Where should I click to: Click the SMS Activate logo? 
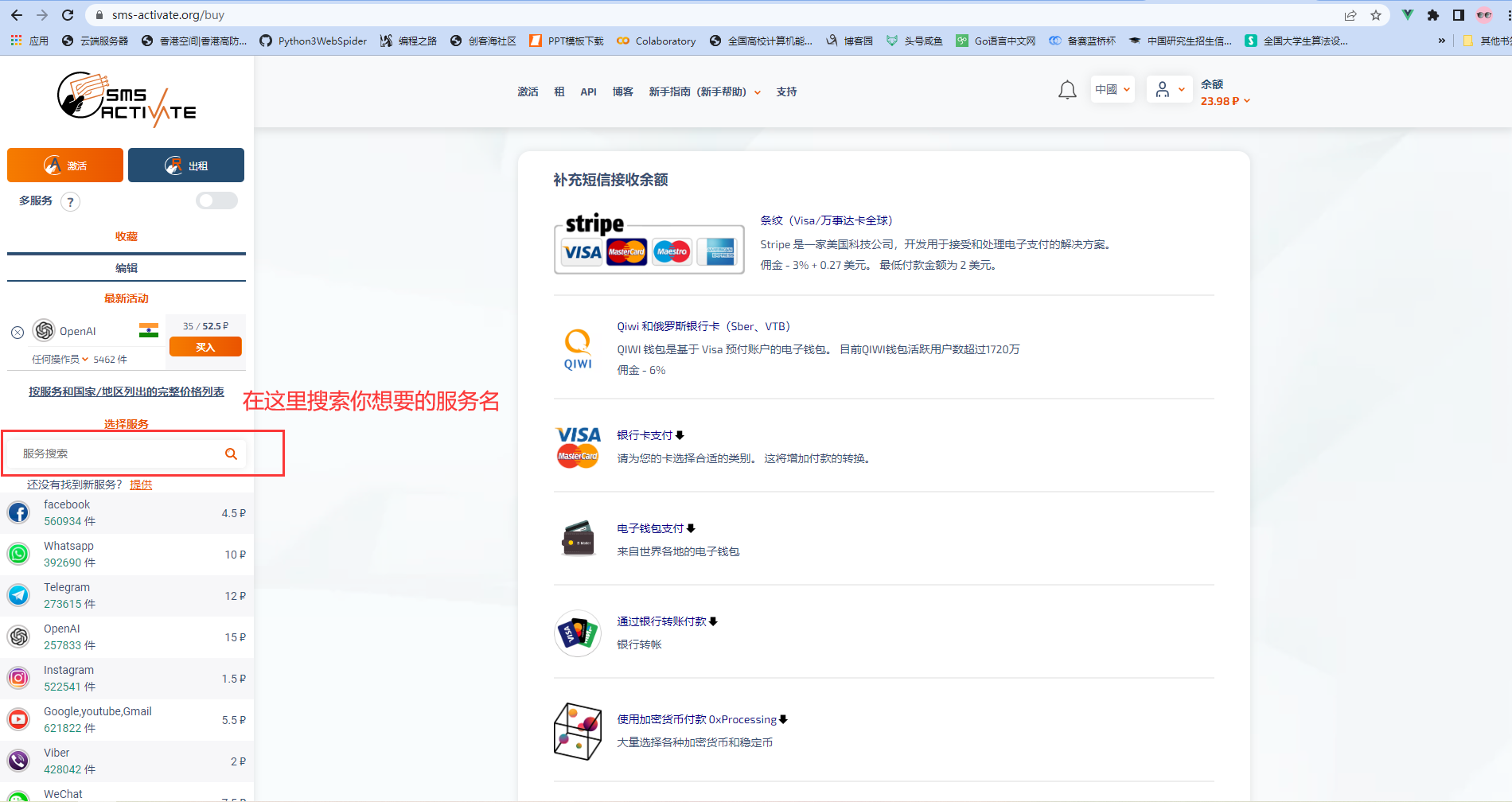(127, 100)
